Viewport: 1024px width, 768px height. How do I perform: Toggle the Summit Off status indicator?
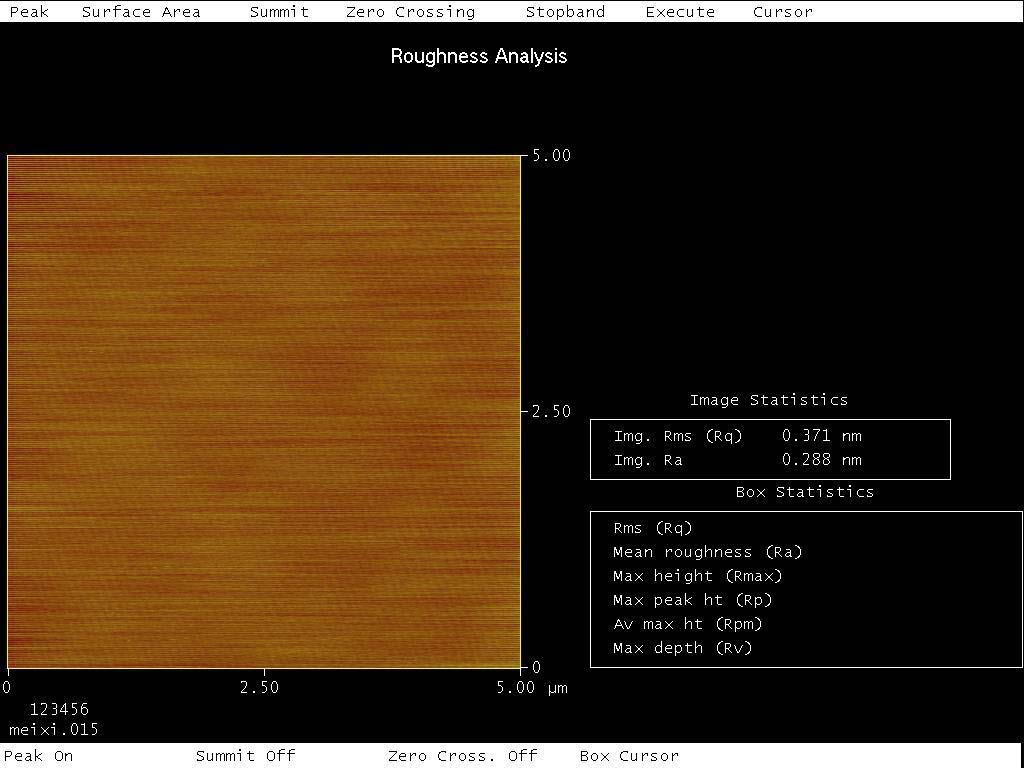[245, 756]
